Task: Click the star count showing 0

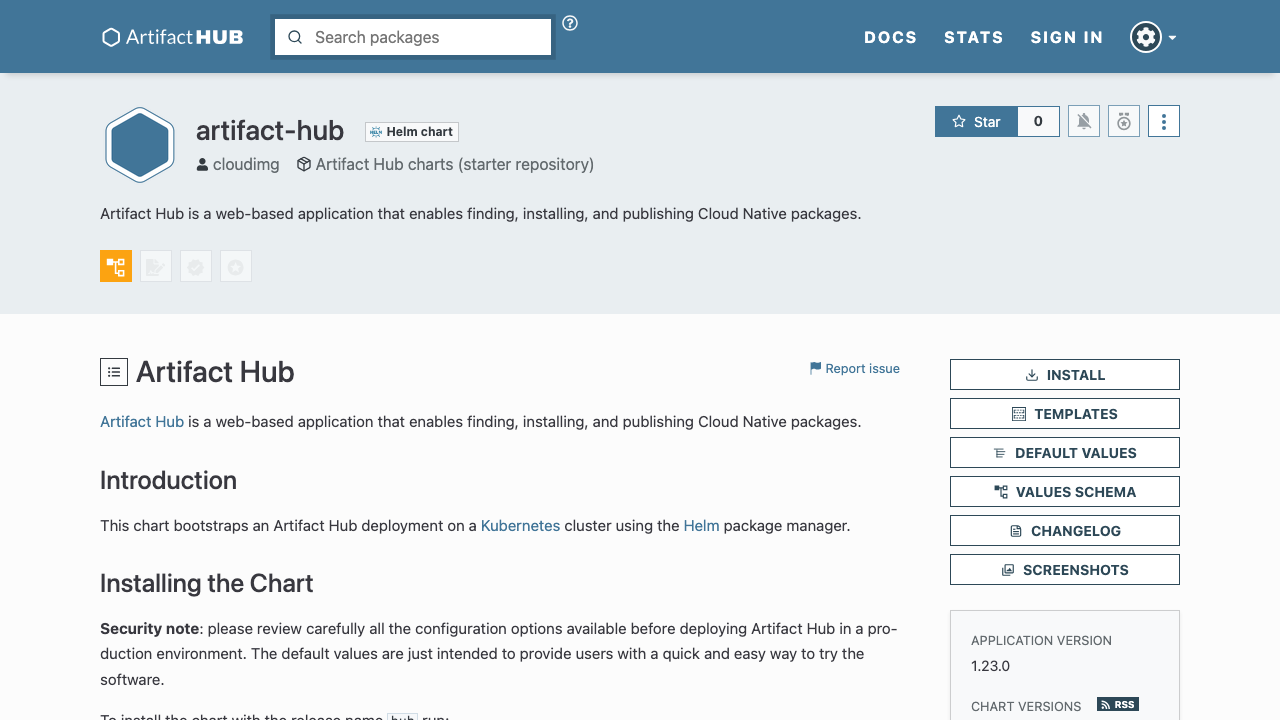Action: pyautogui.click(x=1038, y=121)
